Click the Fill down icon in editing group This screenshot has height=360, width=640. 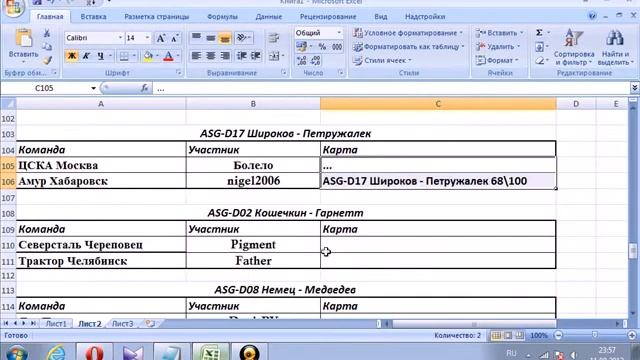click(539, 47)
